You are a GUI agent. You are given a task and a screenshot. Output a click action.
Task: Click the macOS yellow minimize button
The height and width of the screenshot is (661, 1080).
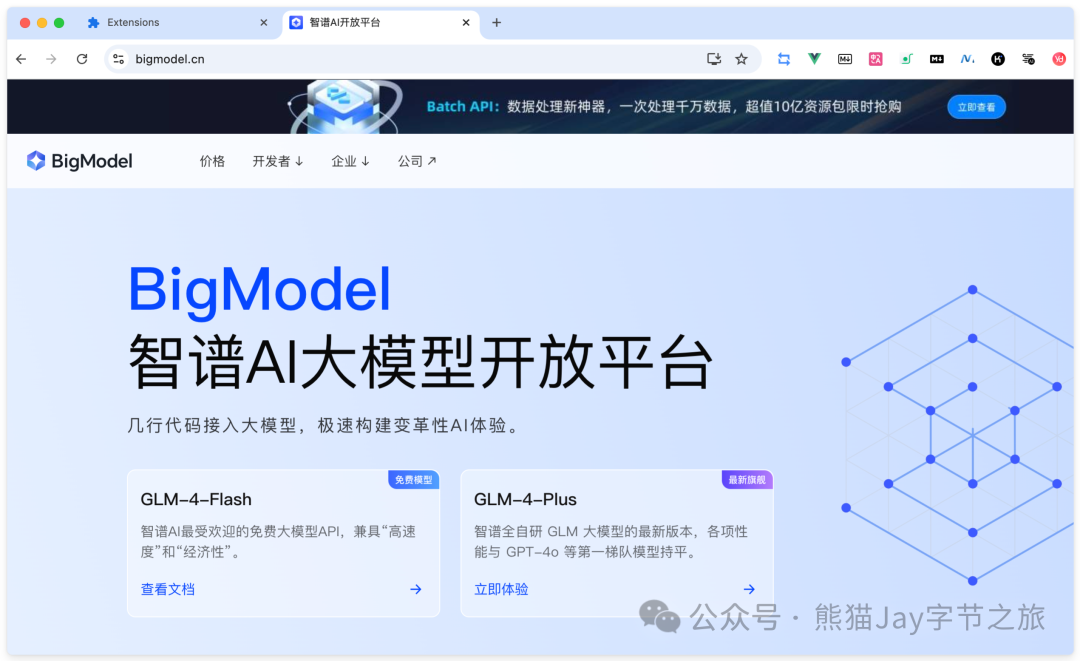pos(42,23)
